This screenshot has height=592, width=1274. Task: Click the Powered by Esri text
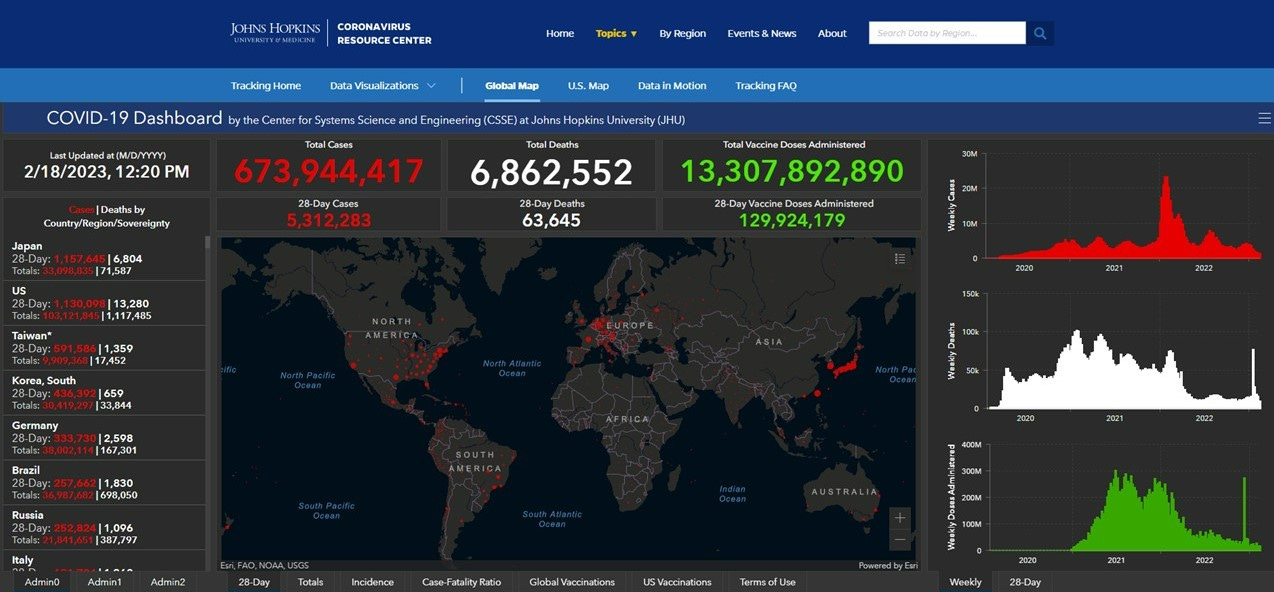point(888,565)
